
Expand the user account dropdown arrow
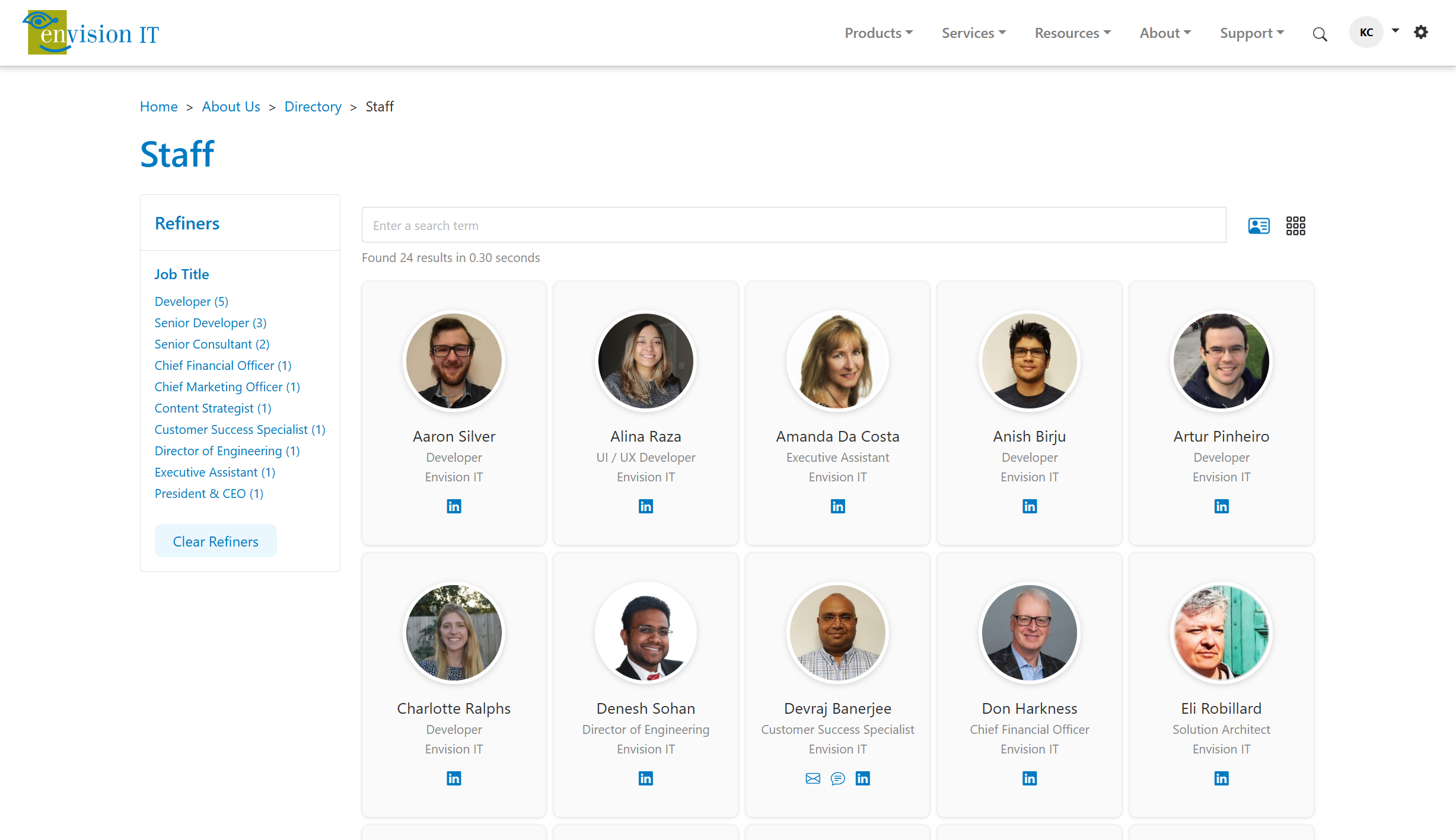[1395, 31]
